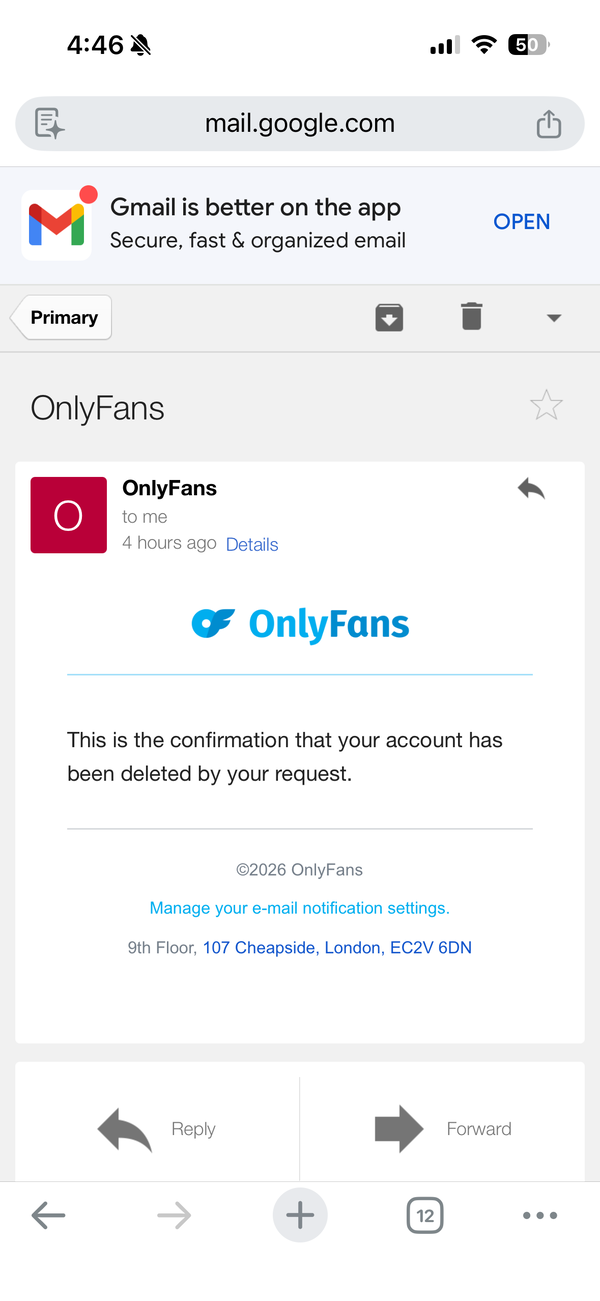The image size is (600, 1301).
Task: Expand sender Details
Action: point(252,544)
